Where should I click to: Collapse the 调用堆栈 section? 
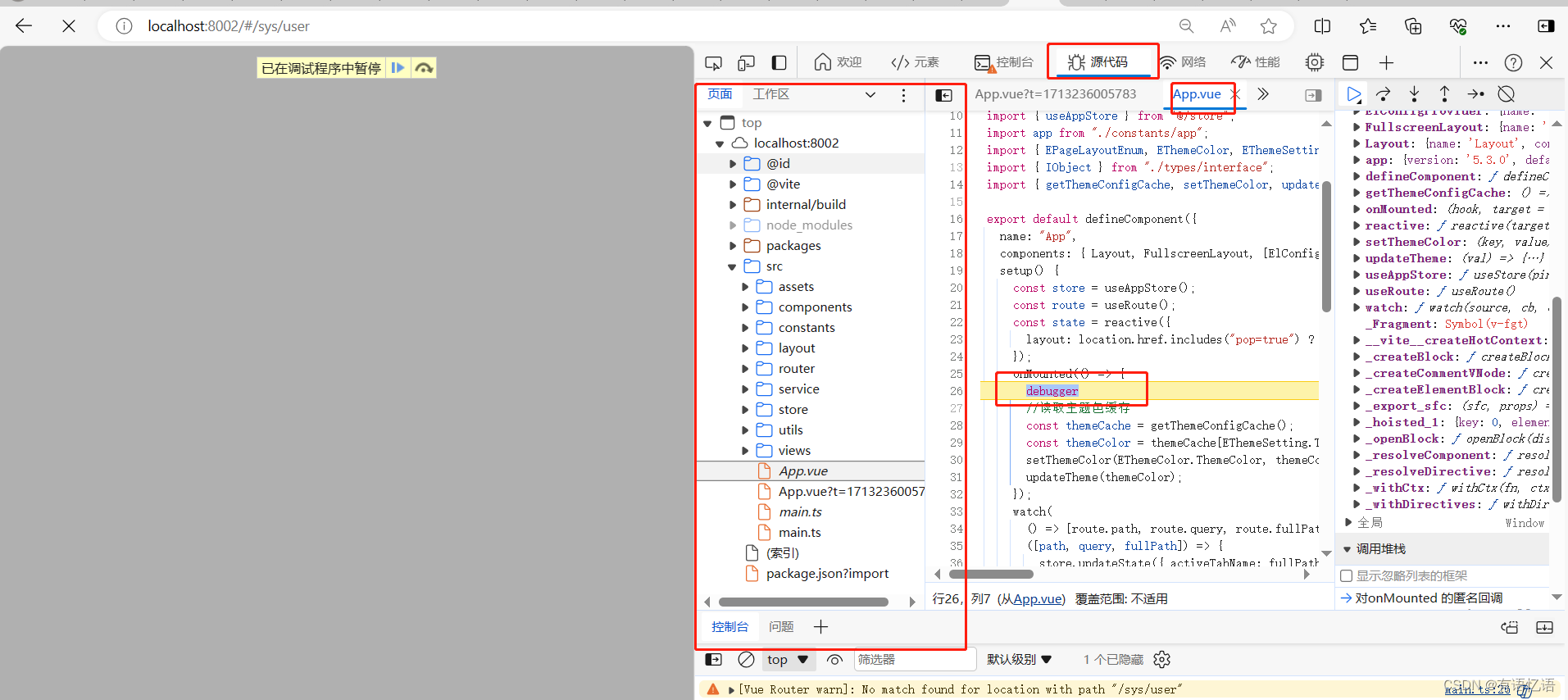(1348, 549)
